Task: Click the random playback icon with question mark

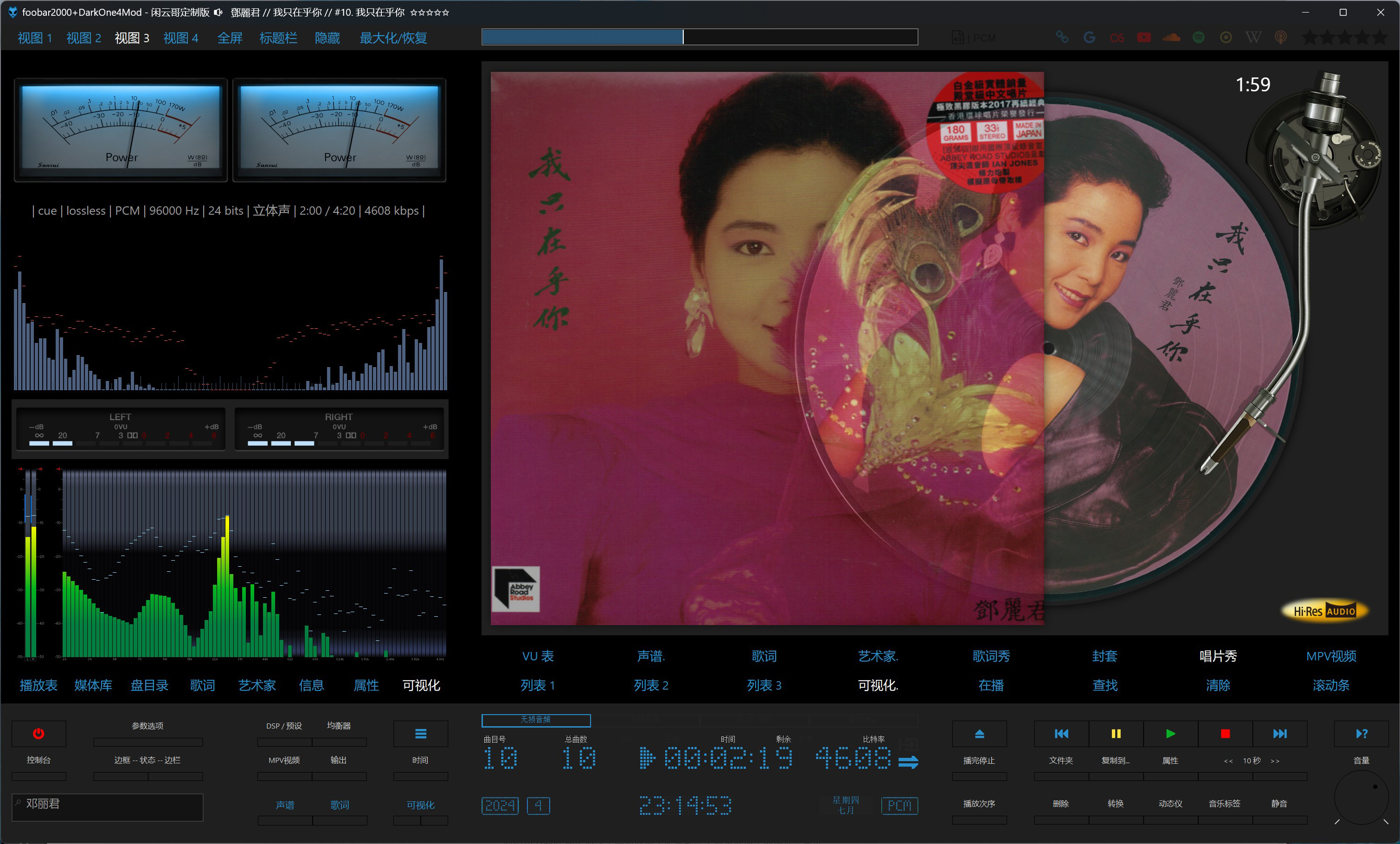Action: [1361, 733]
